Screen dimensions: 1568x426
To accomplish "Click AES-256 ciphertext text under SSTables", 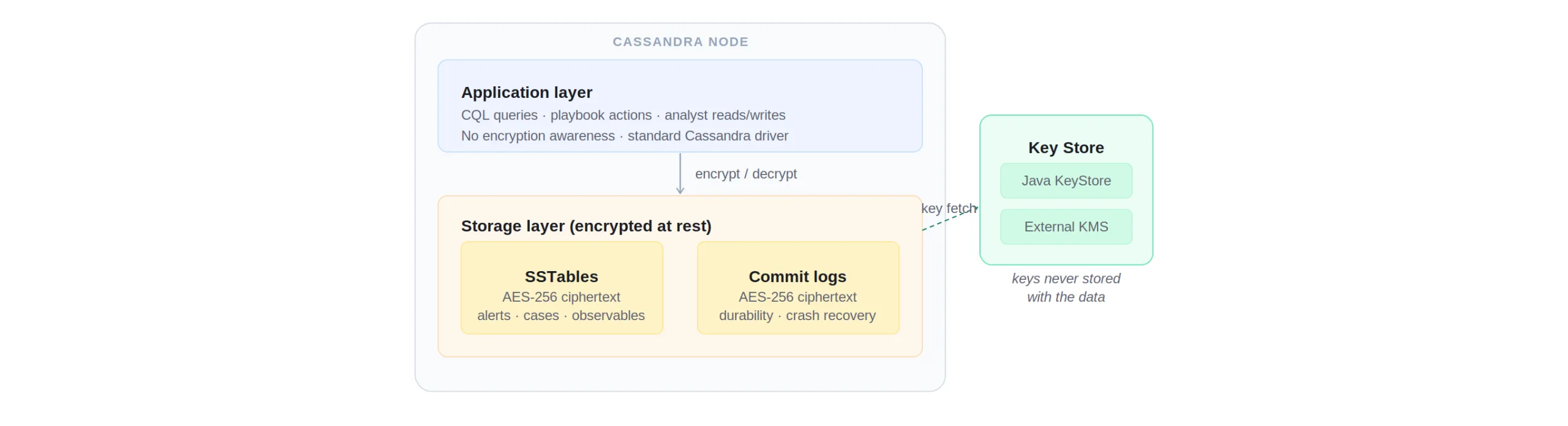I will click(x=561, y=297).
